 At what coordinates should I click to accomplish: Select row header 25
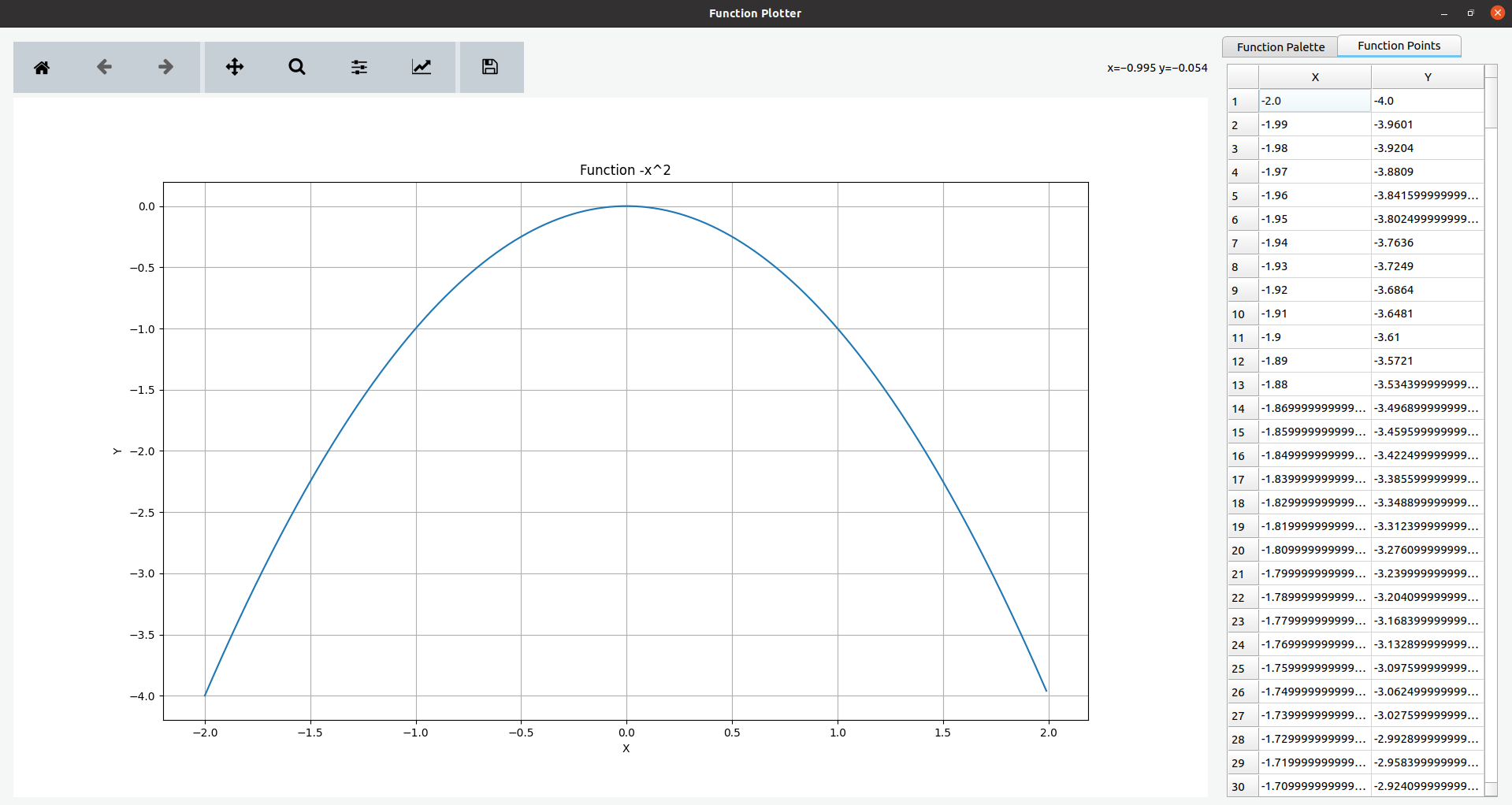1243,668
